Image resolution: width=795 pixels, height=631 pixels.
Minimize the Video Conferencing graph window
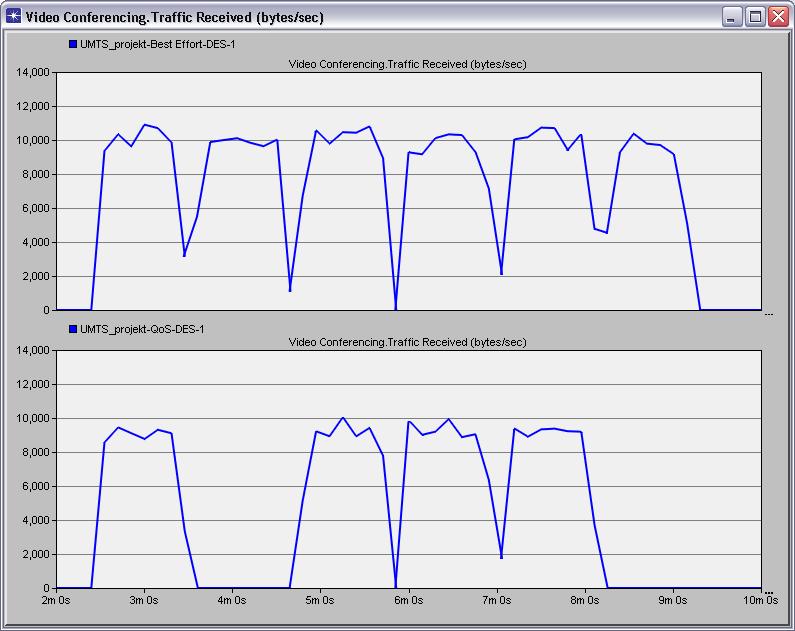731,17
